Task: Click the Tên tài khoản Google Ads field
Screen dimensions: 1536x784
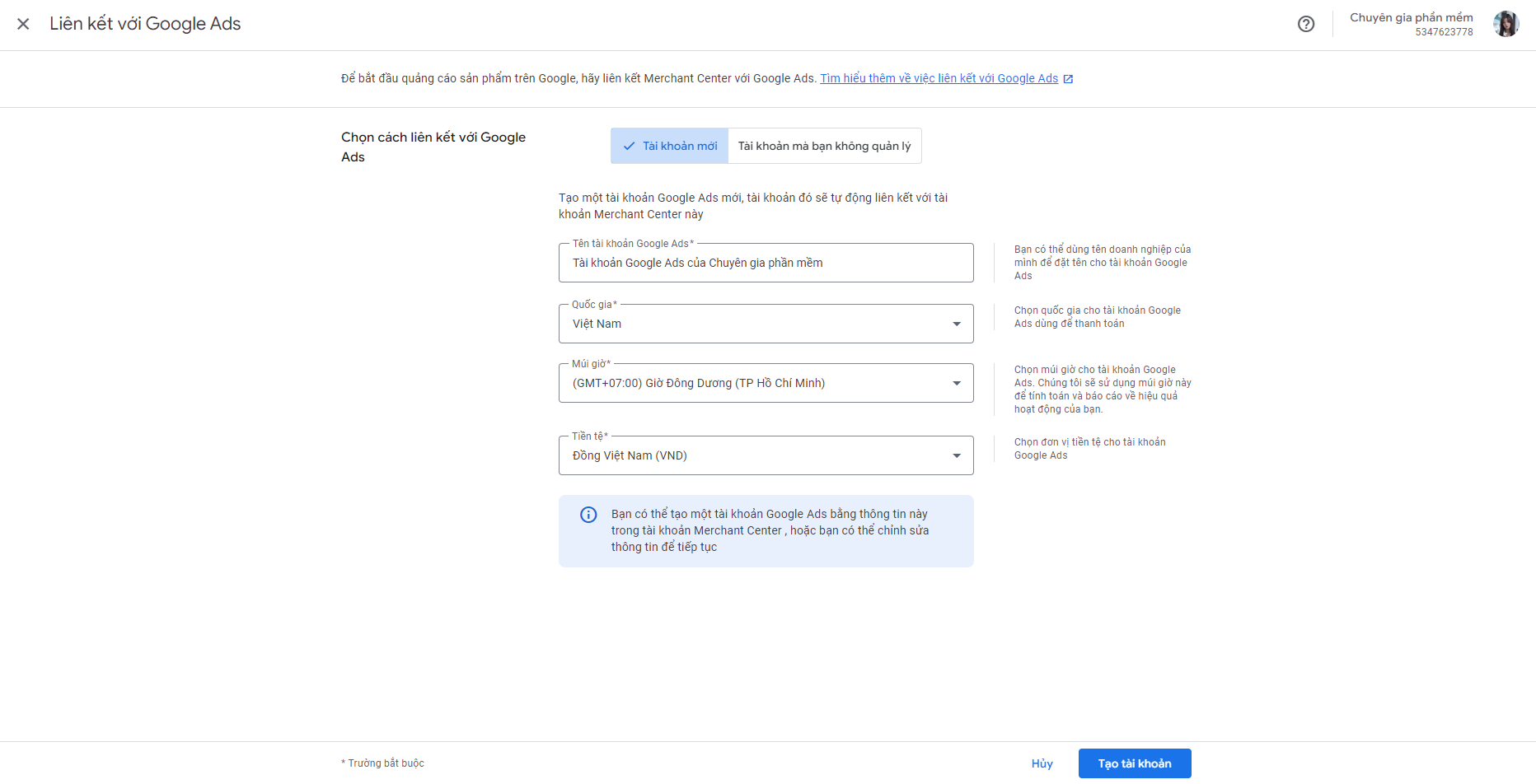Action: 766,263
